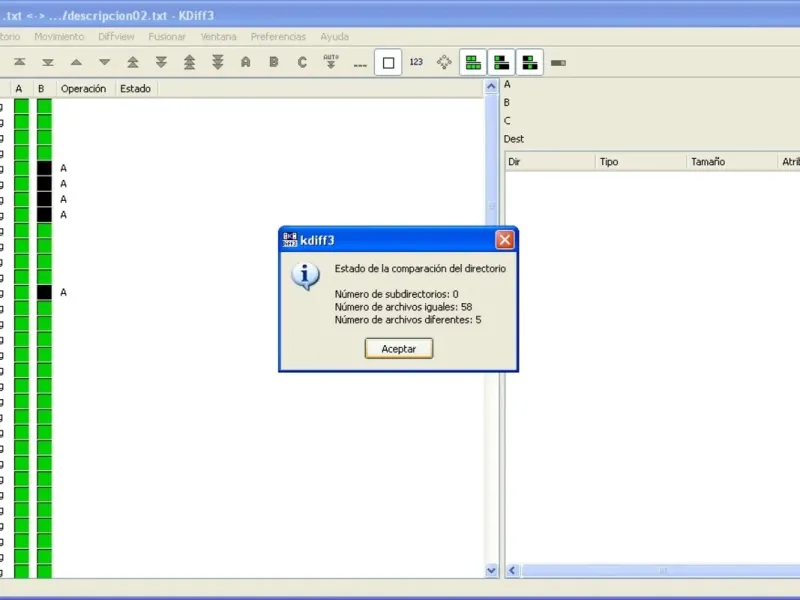Select lines from B toolbar icon
This screenshot has width=800, height=600.
[x=274, y=62]
